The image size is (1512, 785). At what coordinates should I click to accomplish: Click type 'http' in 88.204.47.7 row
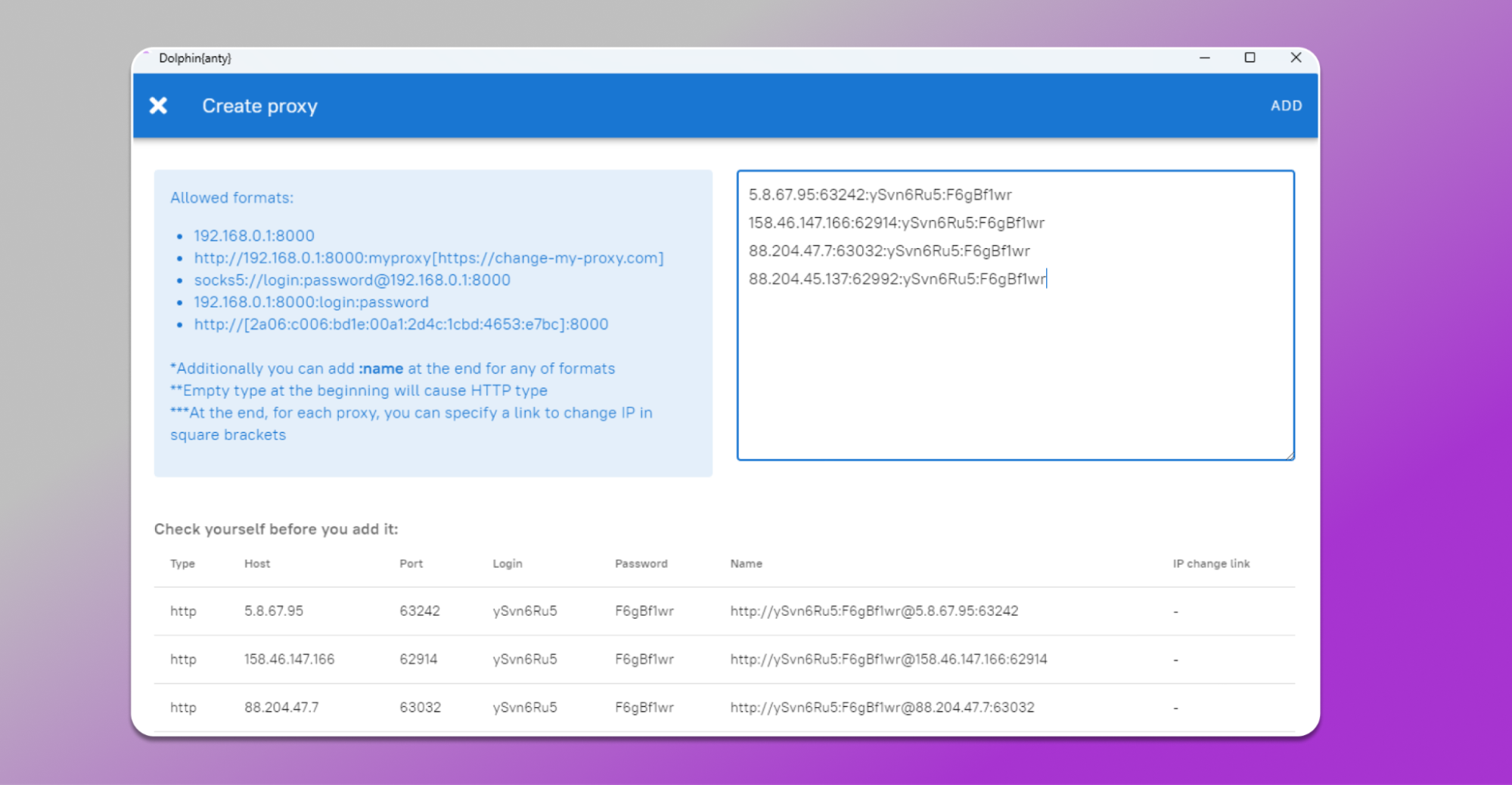point(183,708)
